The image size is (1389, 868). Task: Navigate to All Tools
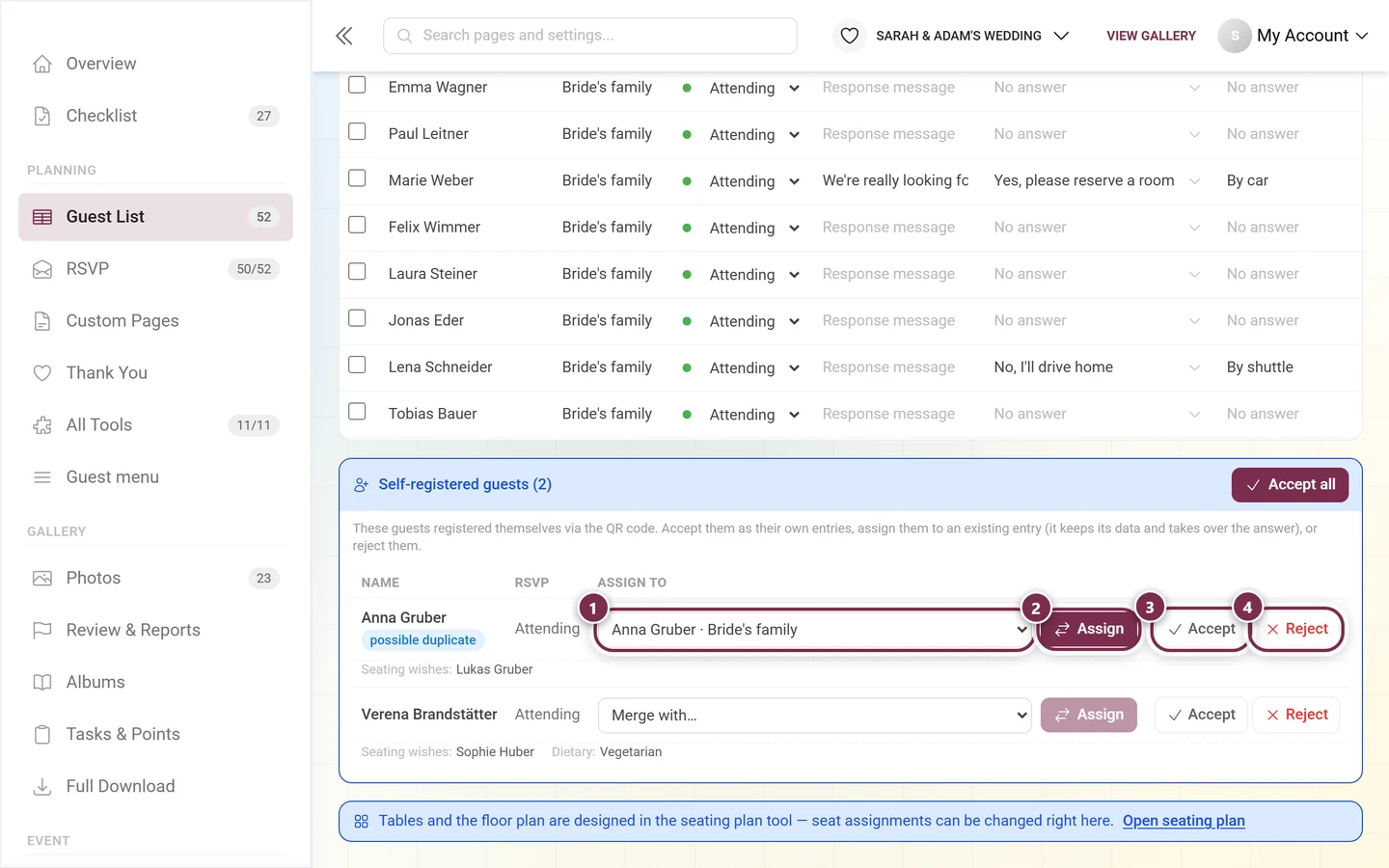click(155, 425)
